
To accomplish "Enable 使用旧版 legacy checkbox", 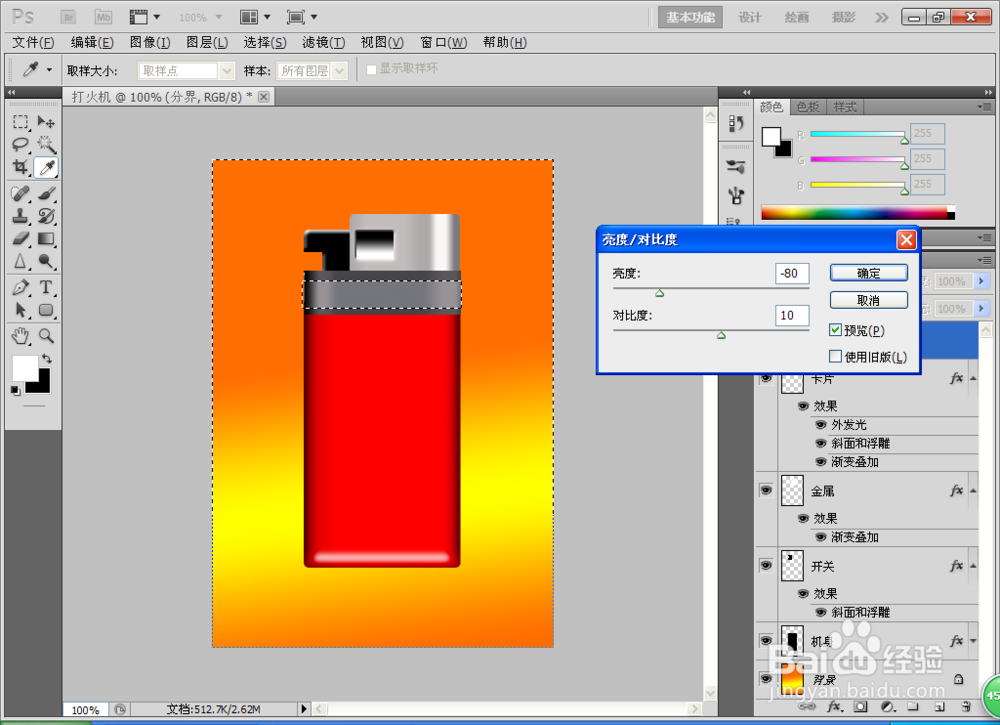I will [835, 356].
